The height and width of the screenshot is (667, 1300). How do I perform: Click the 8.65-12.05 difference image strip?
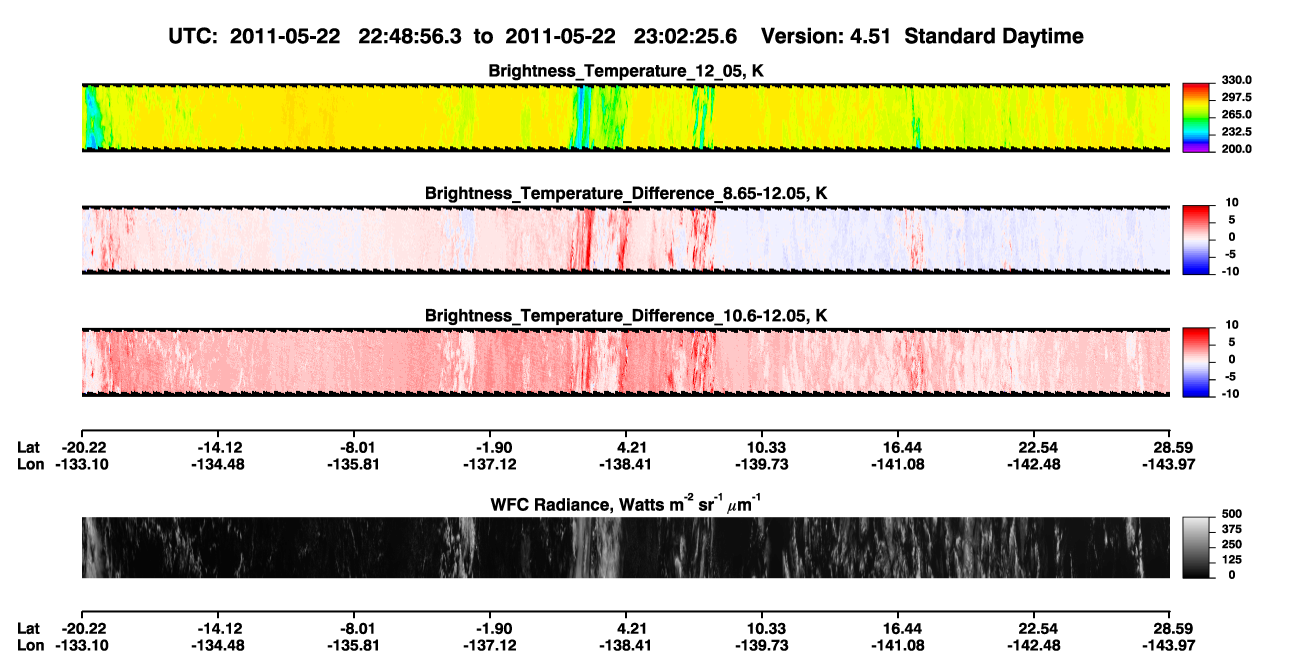click(626, 240)
